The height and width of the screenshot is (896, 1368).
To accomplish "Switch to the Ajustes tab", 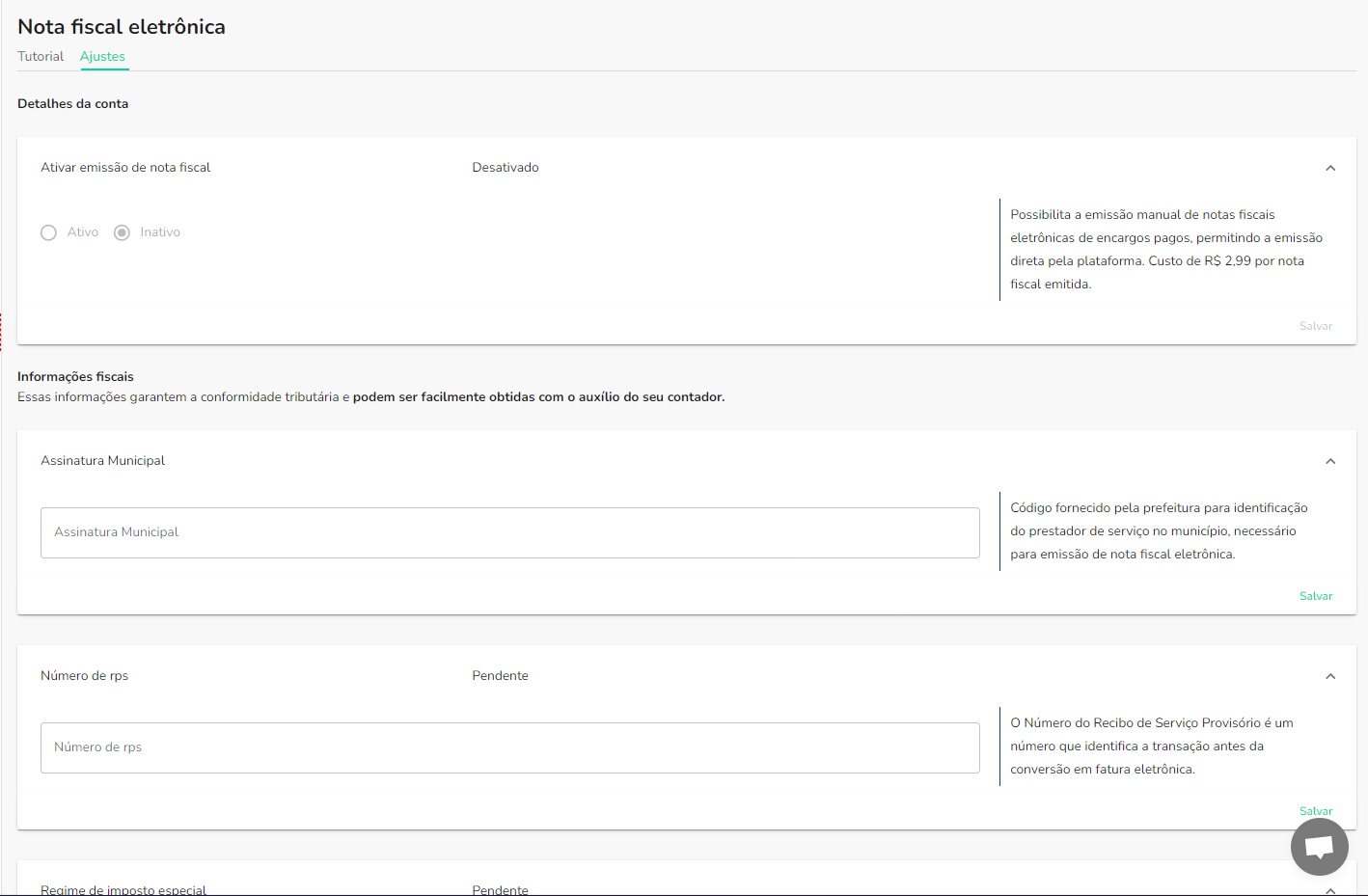I will 102,56.
